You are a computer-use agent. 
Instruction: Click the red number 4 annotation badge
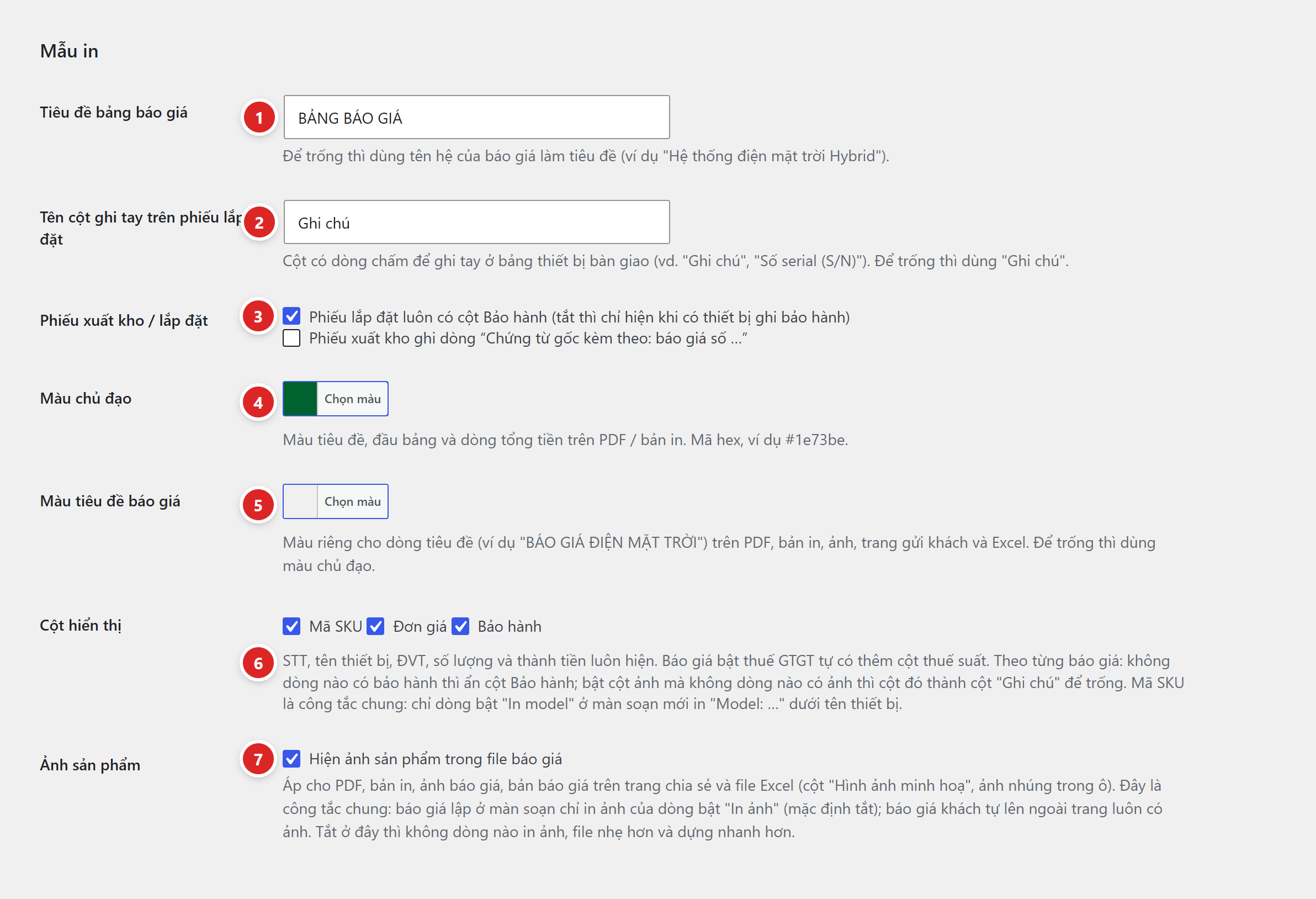point(258,402)
